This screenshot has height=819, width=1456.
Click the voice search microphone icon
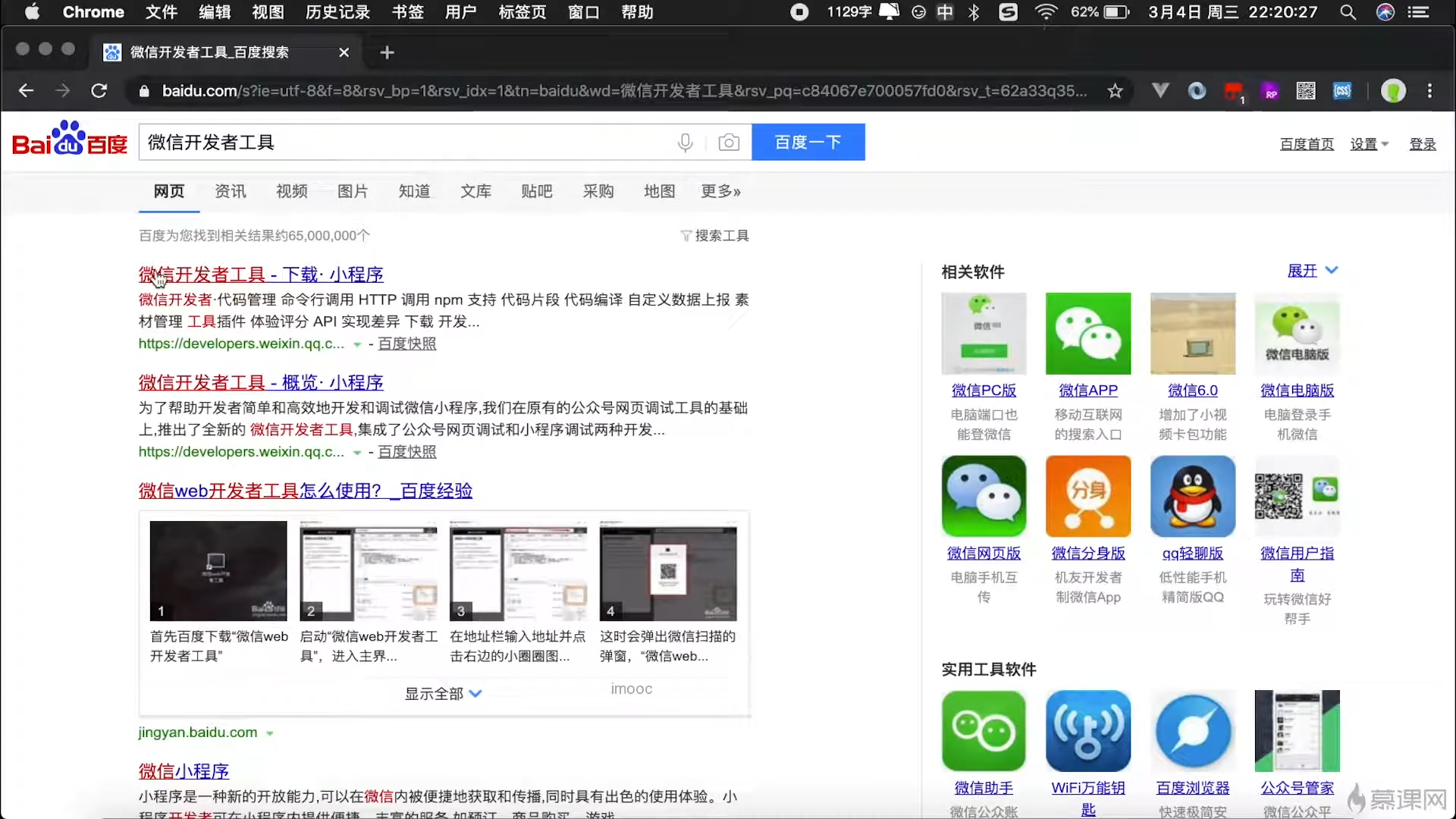point(685,143)
